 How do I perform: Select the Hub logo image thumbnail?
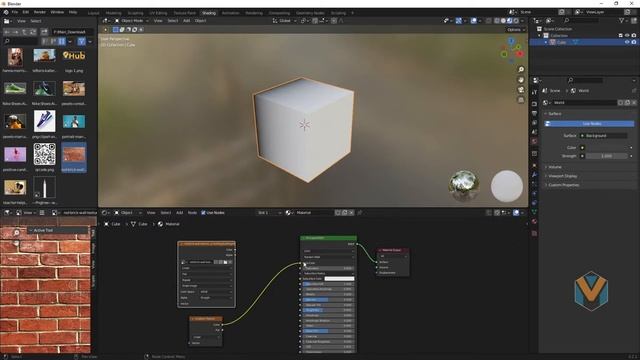(x=74, y=56)
